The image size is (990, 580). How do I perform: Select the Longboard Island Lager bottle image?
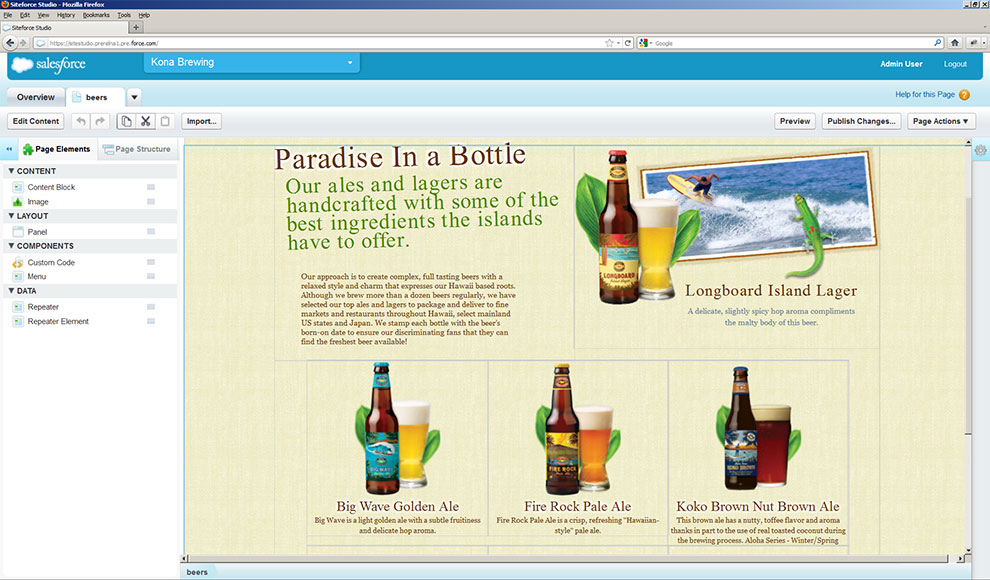pyautogui.click(x=619, y=227)
